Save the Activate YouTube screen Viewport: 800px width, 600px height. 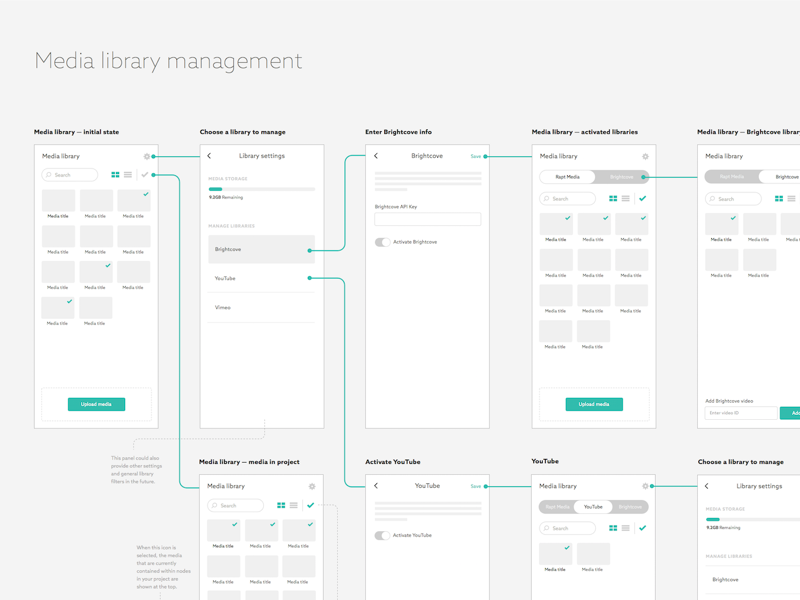tap(476, 486)
